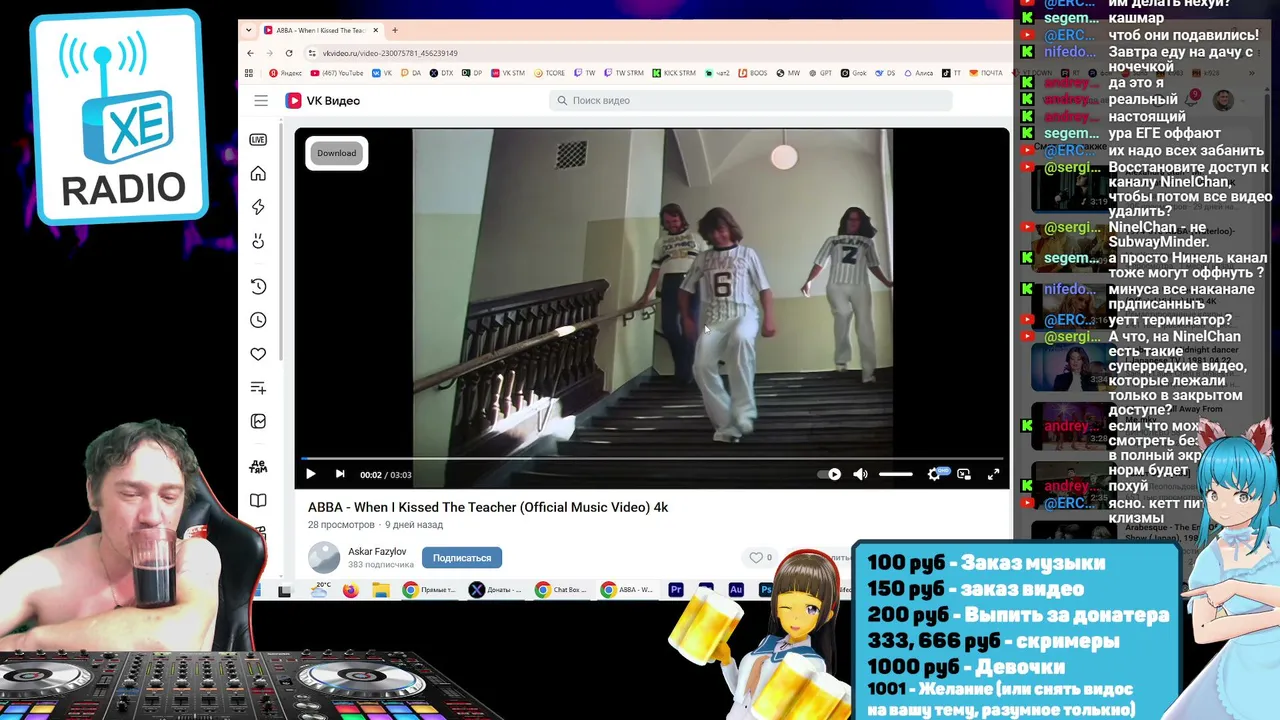Screen dimensions: 1280x720
Task: Open the Grok bookmark
Action: point(854,73)
